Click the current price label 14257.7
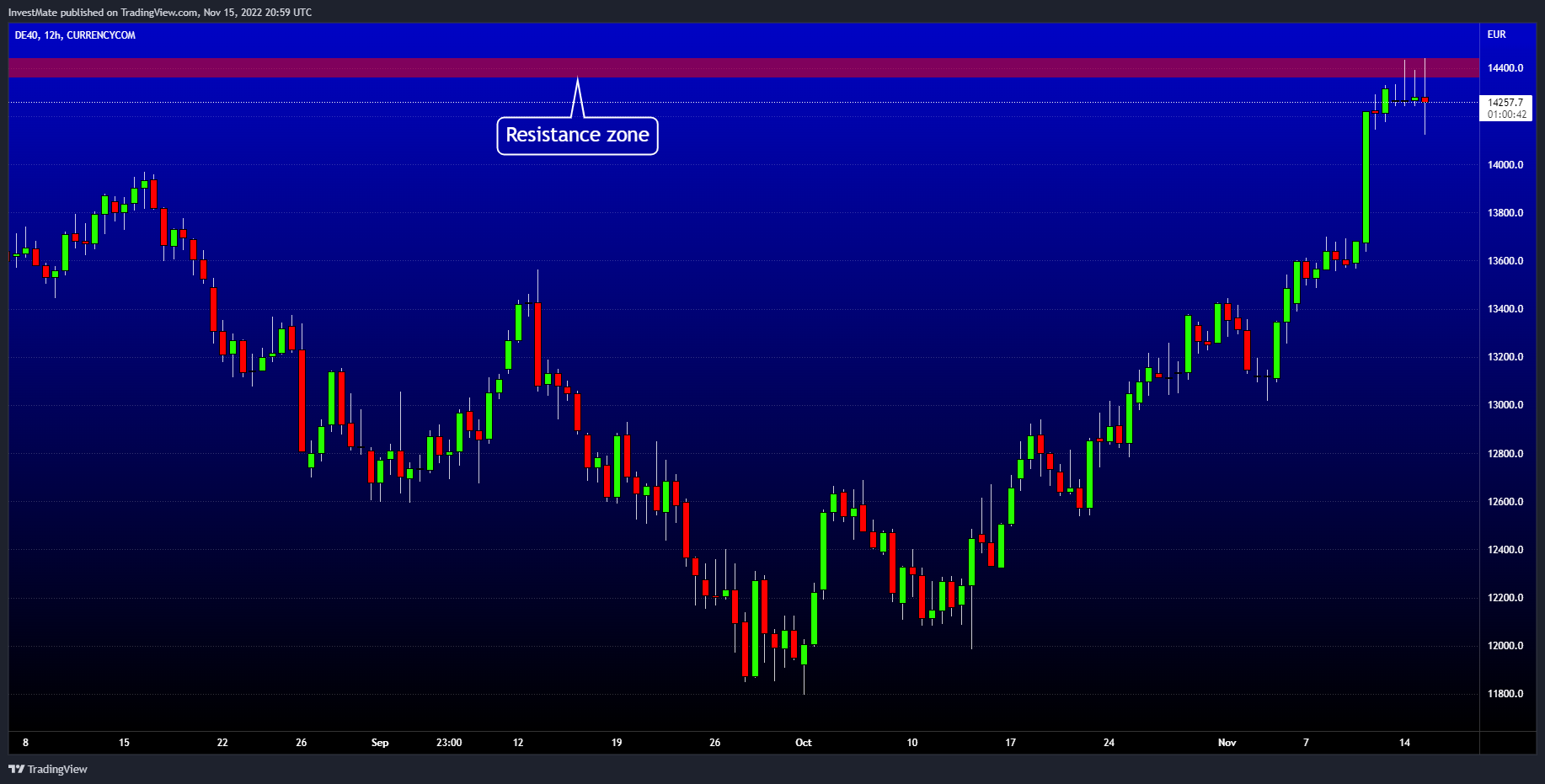1545x784 pixels. tap(1505, 103)
